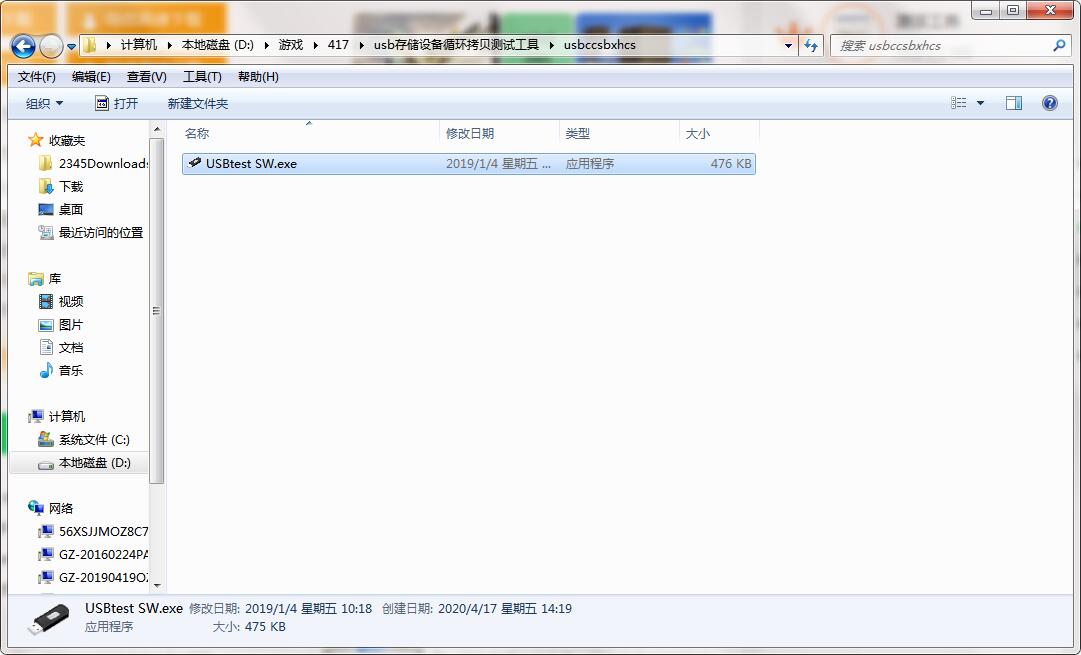Click the 打开 toolbar button
Image resolution: width=1081 pixels, height=655 pixels.
tap(116, 103)
